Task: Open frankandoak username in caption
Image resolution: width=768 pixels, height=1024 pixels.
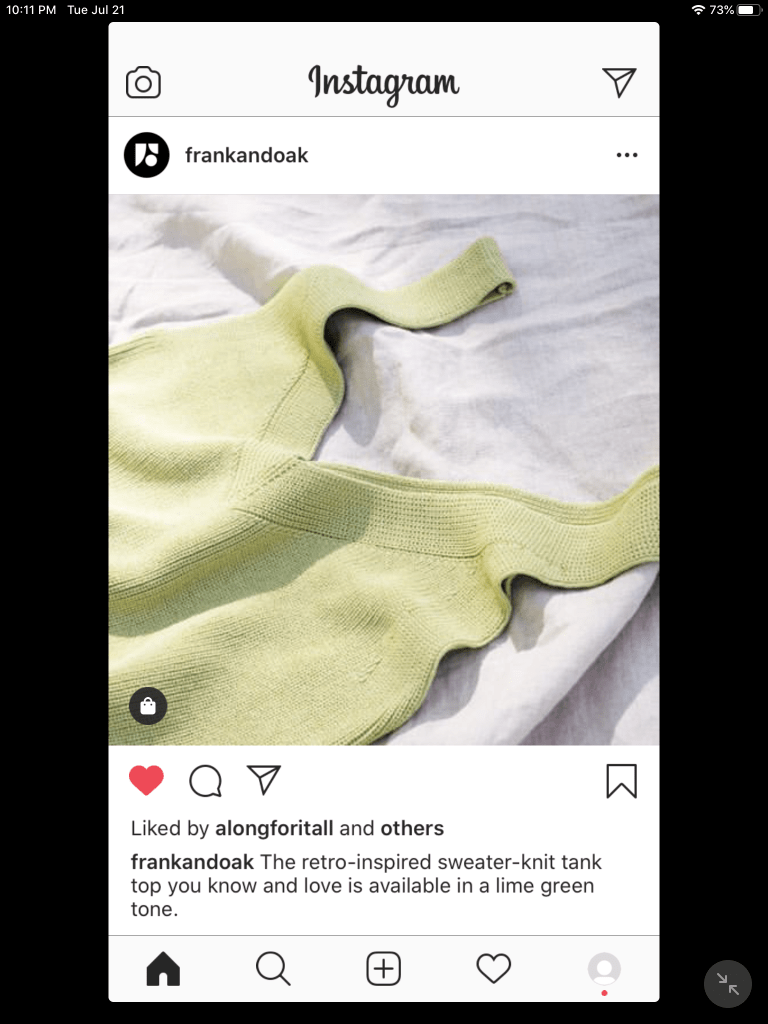Action: pos(192,862)
